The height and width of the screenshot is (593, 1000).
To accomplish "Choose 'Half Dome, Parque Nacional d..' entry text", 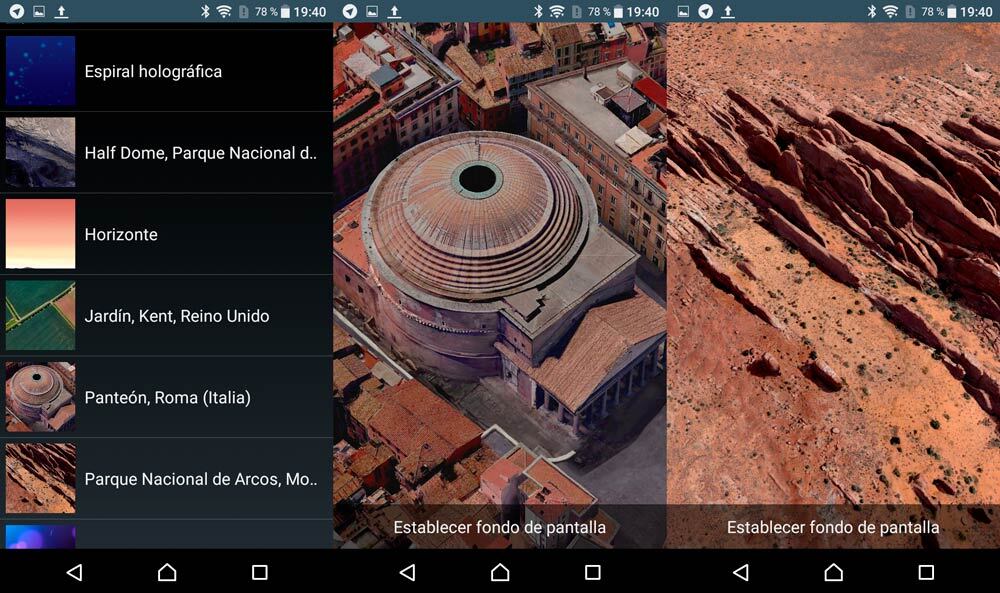I will [200, 153].
